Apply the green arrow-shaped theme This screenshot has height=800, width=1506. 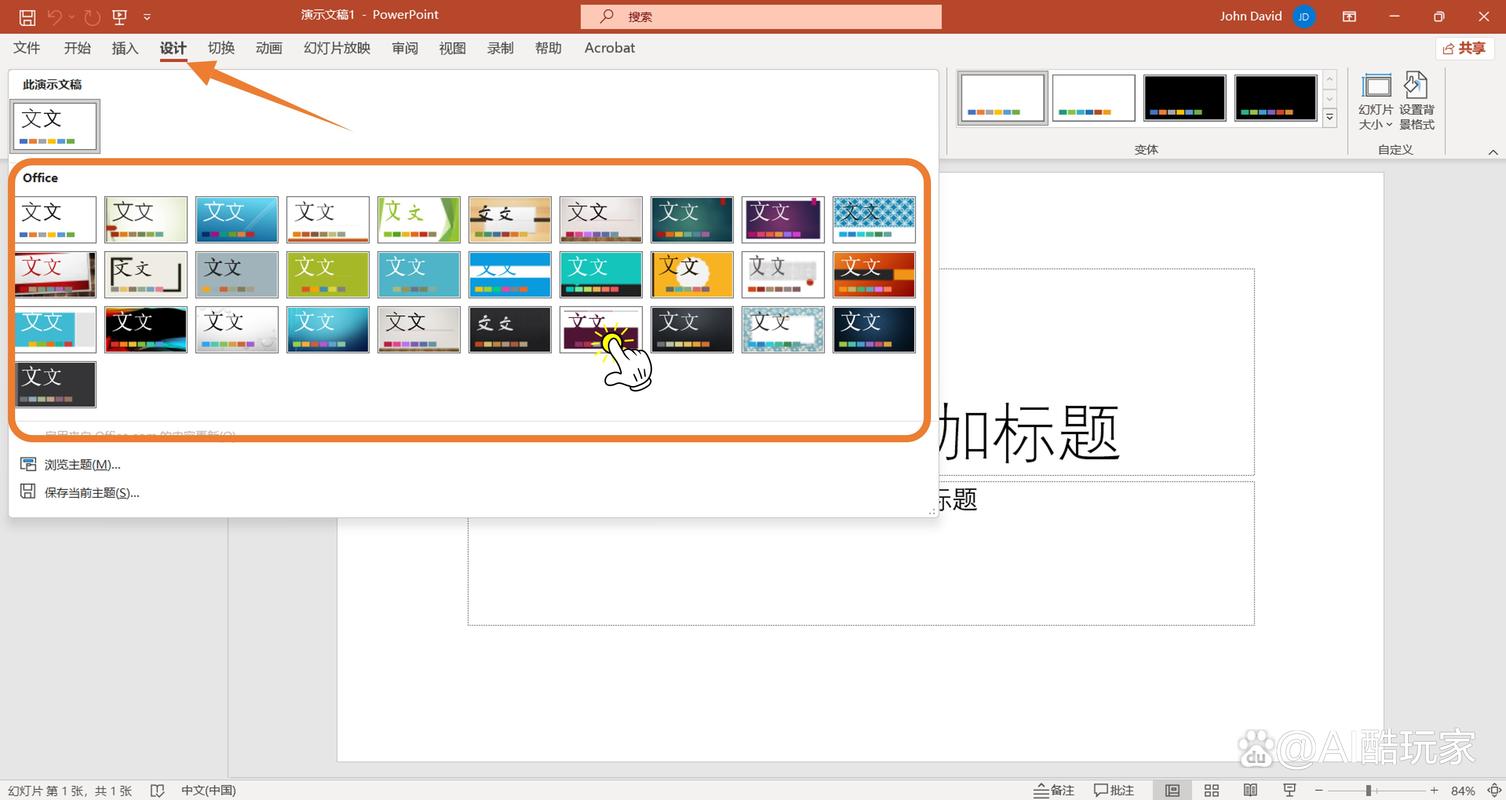419,219
